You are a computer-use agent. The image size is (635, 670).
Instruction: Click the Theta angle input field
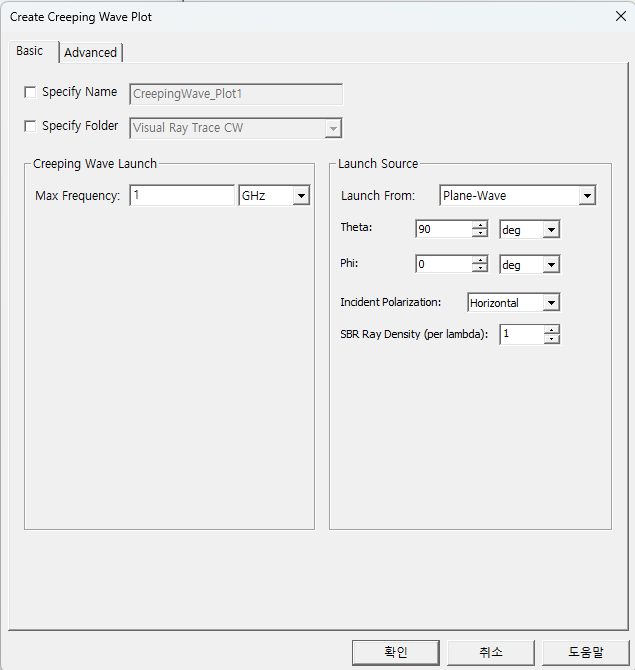point(443,230)
